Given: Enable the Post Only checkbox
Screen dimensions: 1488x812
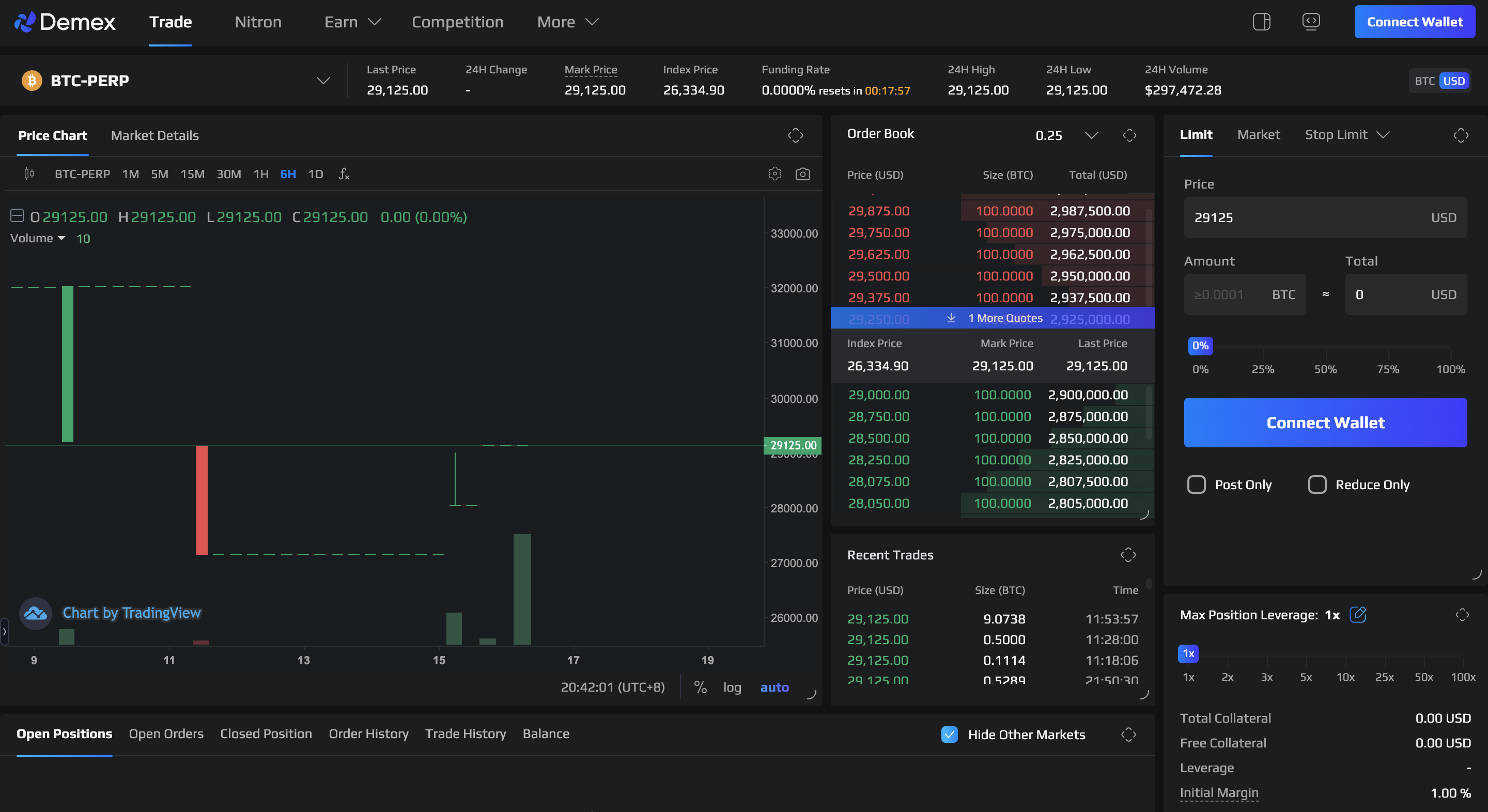Looking at the screenshot, I should [1196, 484].
